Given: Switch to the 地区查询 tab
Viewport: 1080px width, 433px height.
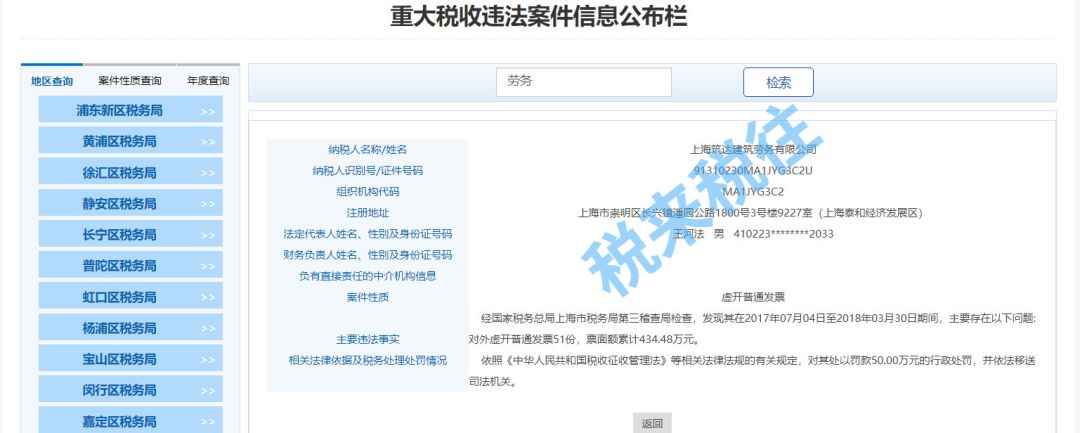Looking at the screenshot, I should (x=52, y=81).
